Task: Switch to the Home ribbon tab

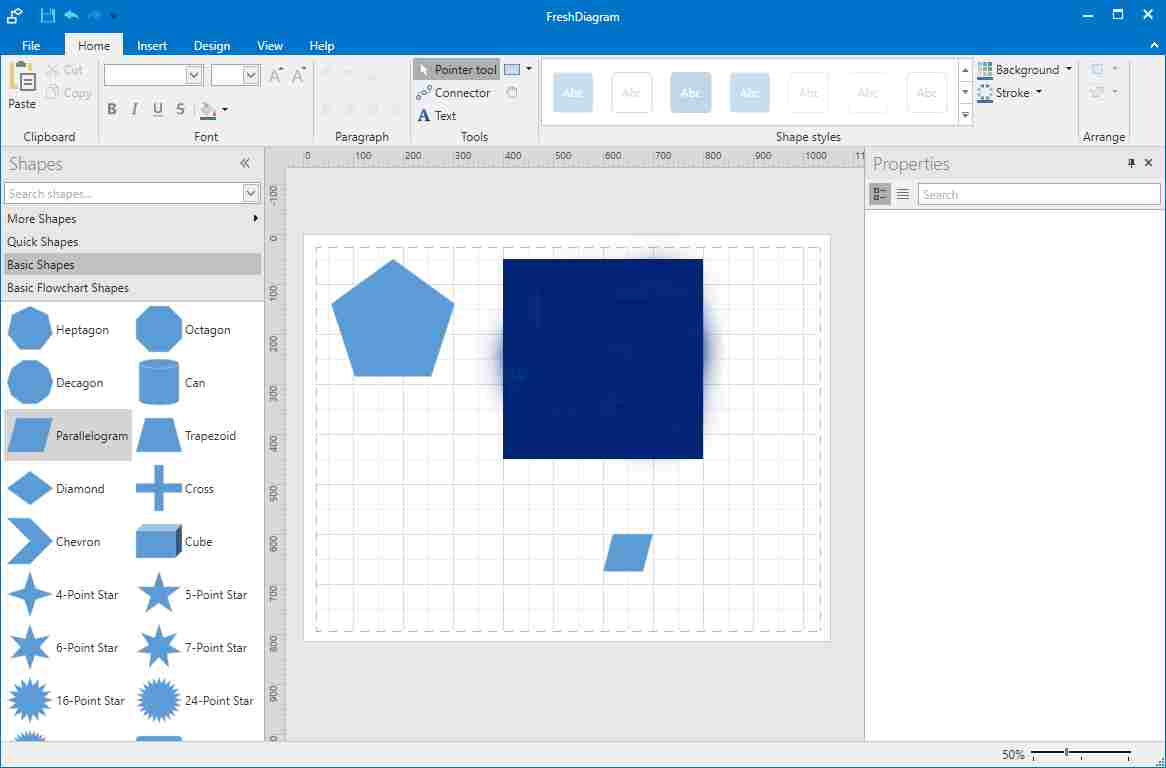Action: pyautogui.click(x=94, y=45)
